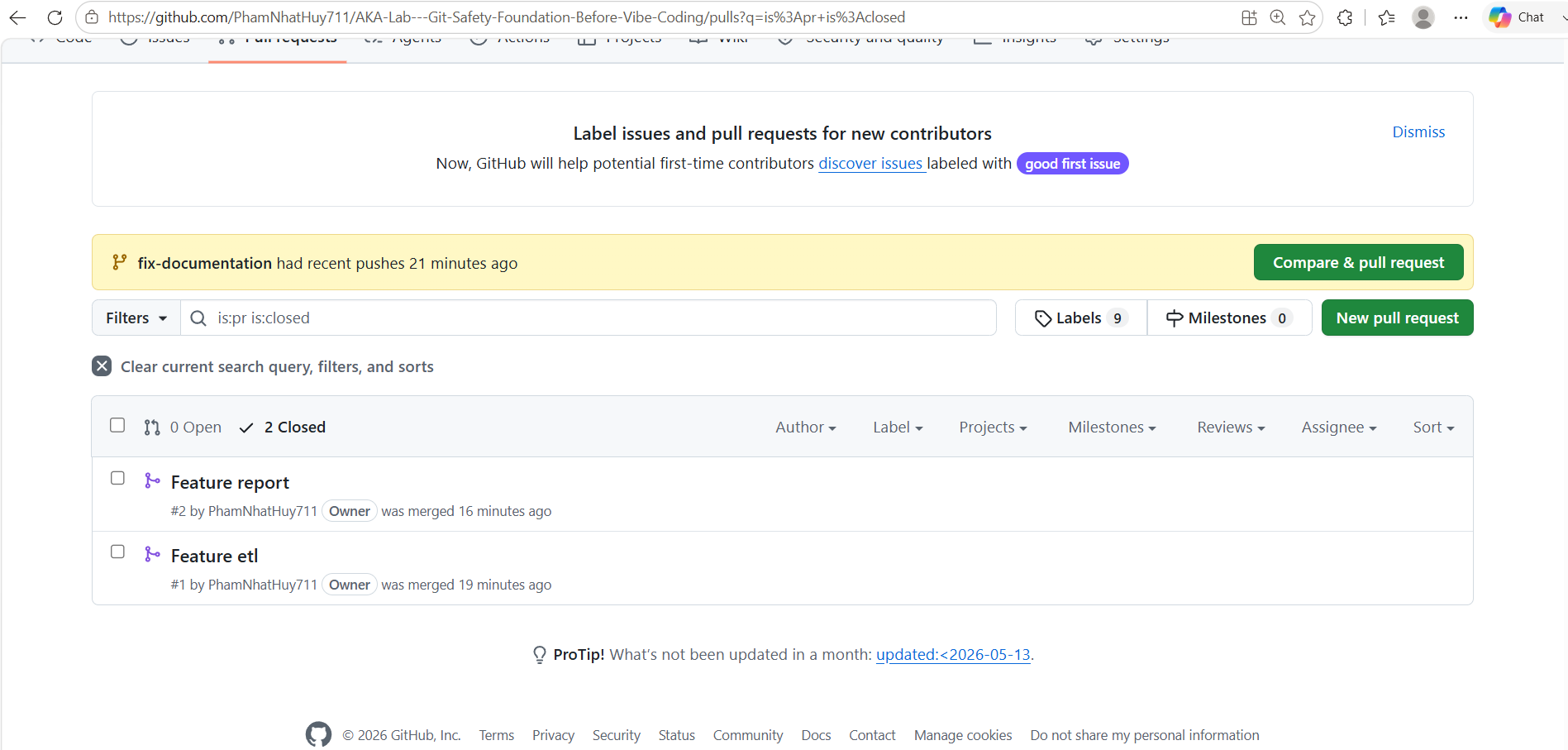1568x750 pixels.
Task: Click the clear search X icon
Action: [x=102, y=365]
